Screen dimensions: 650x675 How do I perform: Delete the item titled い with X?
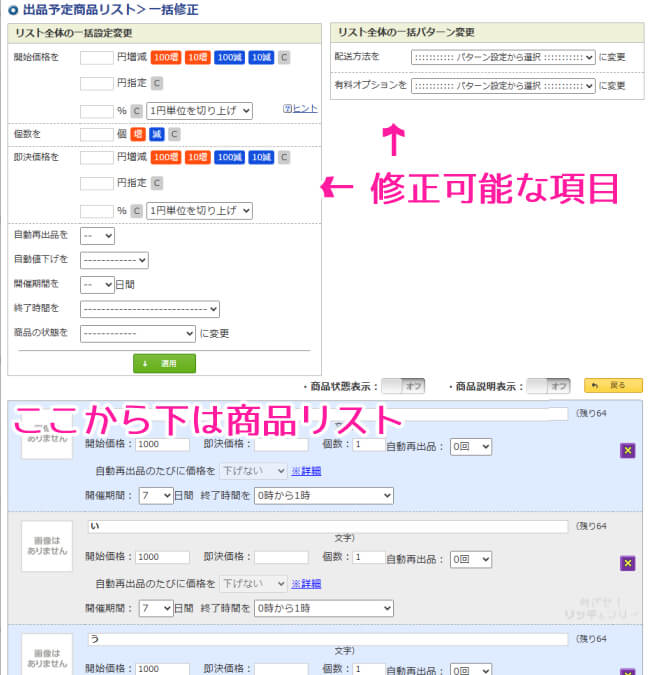(627, 563)
